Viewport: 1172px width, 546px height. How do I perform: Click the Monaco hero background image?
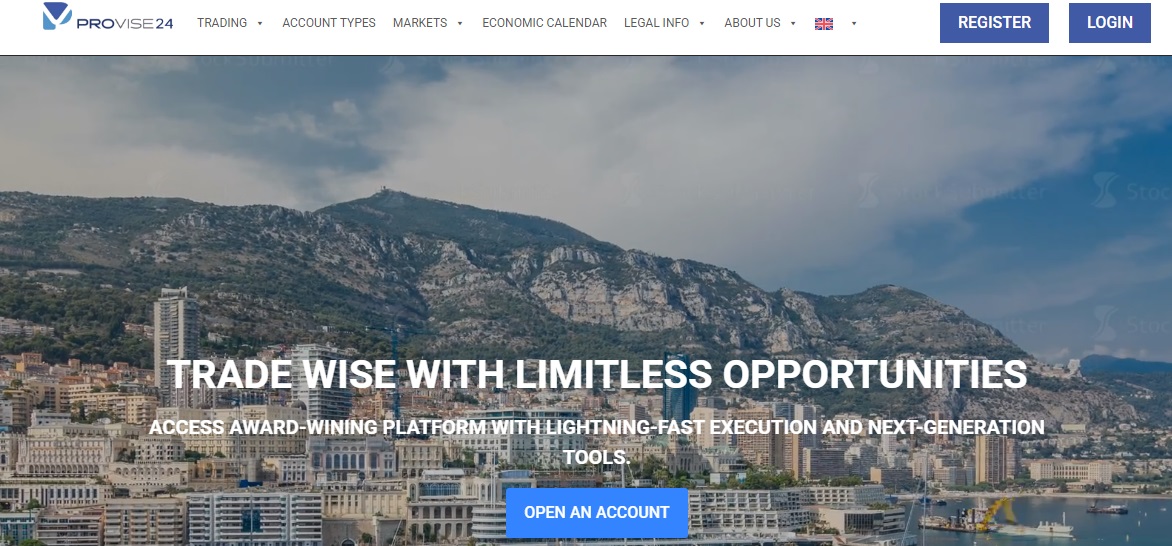[586, 224]
